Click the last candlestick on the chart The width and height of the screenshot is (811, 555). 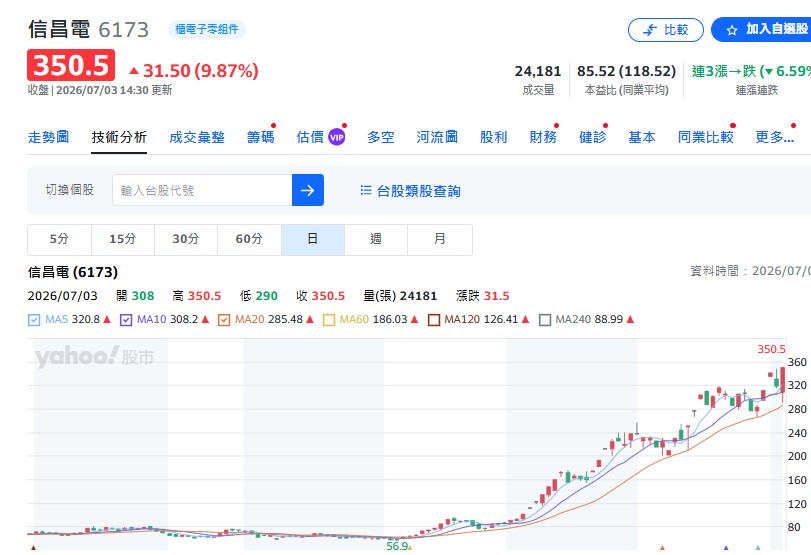click(783, 384)
